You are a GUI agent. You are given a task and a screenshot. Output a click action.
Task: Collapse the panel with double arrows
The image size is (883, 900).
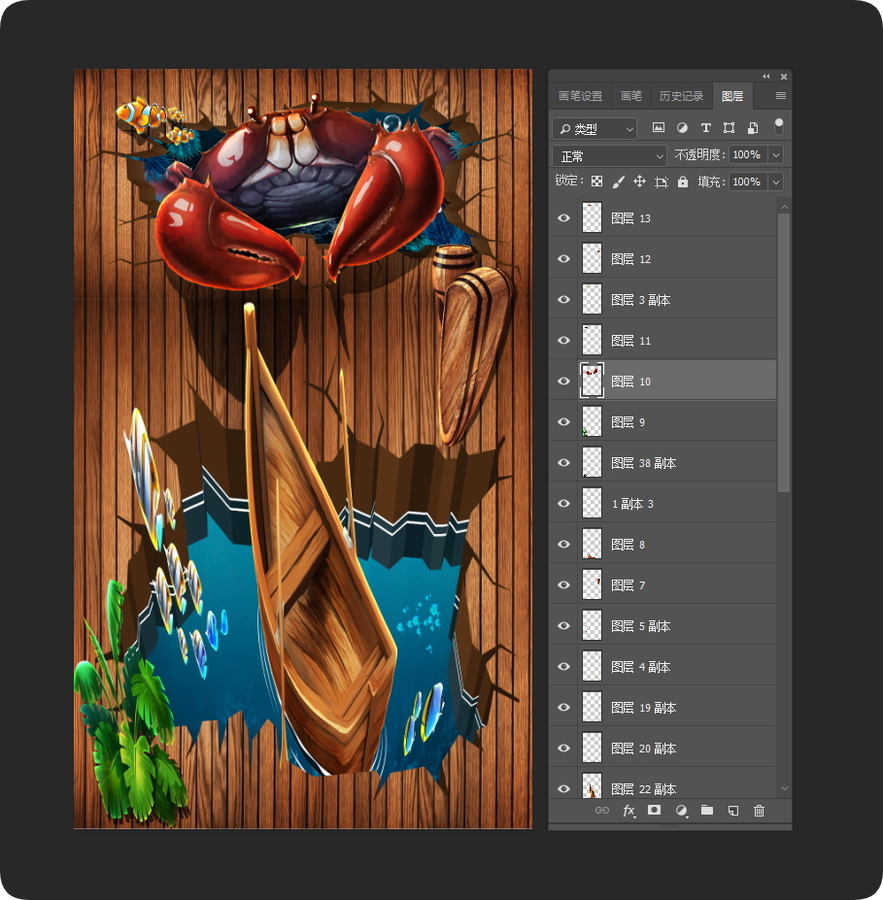point(766,76)
